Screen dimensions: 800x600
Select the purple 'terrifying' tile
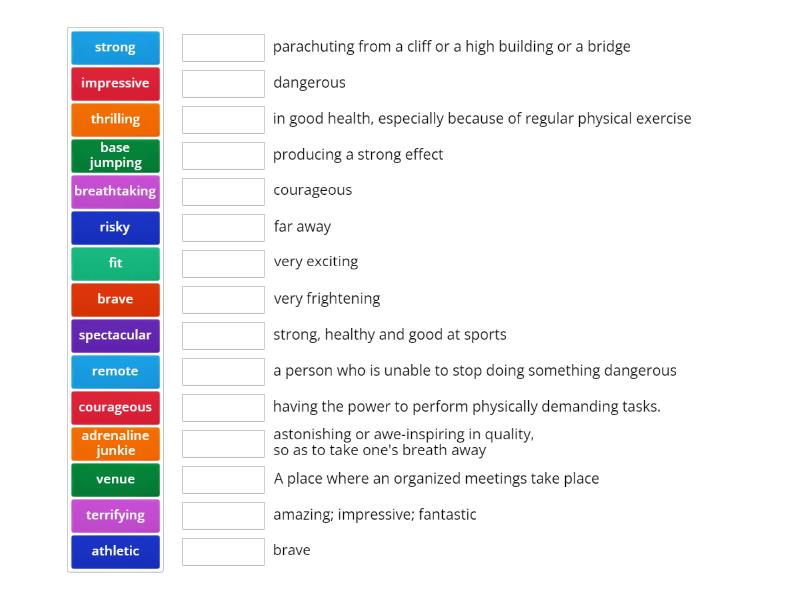pos(115,515)
